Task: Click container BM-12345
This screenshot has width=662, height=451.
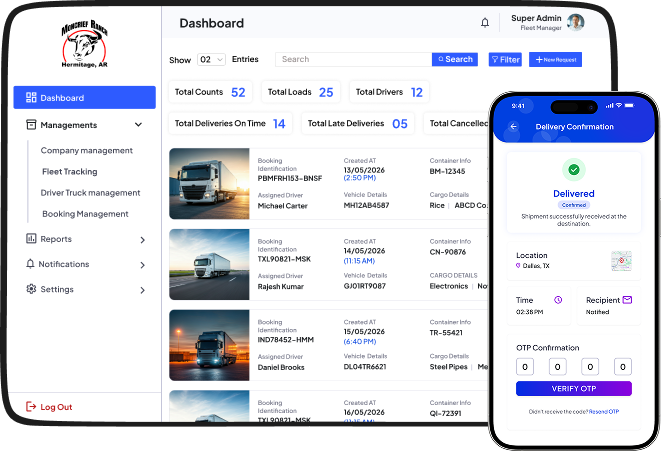Action: pos(447,171)
